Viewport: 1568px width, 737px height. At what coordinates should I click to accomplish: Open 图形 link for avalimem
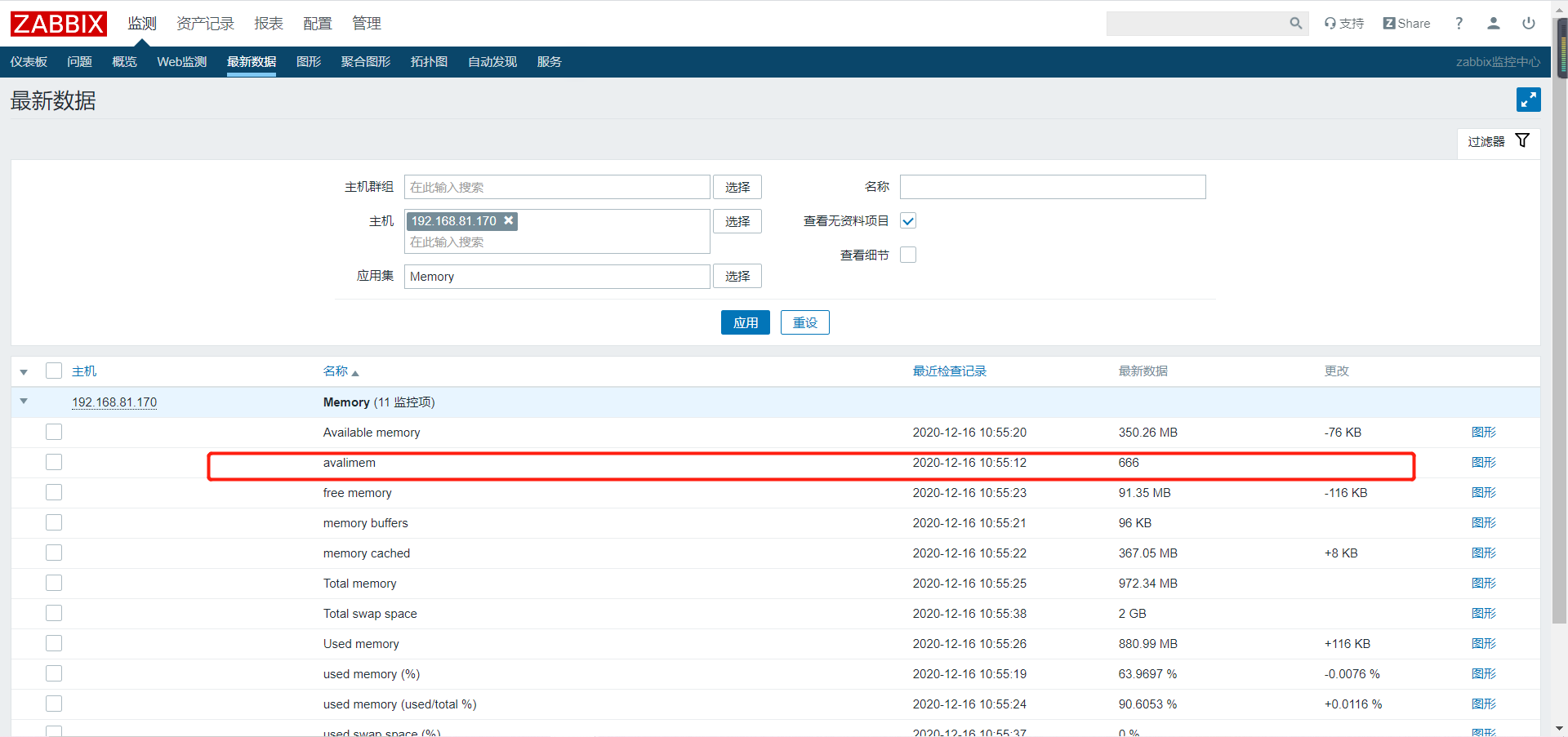tap(1484, 462)
